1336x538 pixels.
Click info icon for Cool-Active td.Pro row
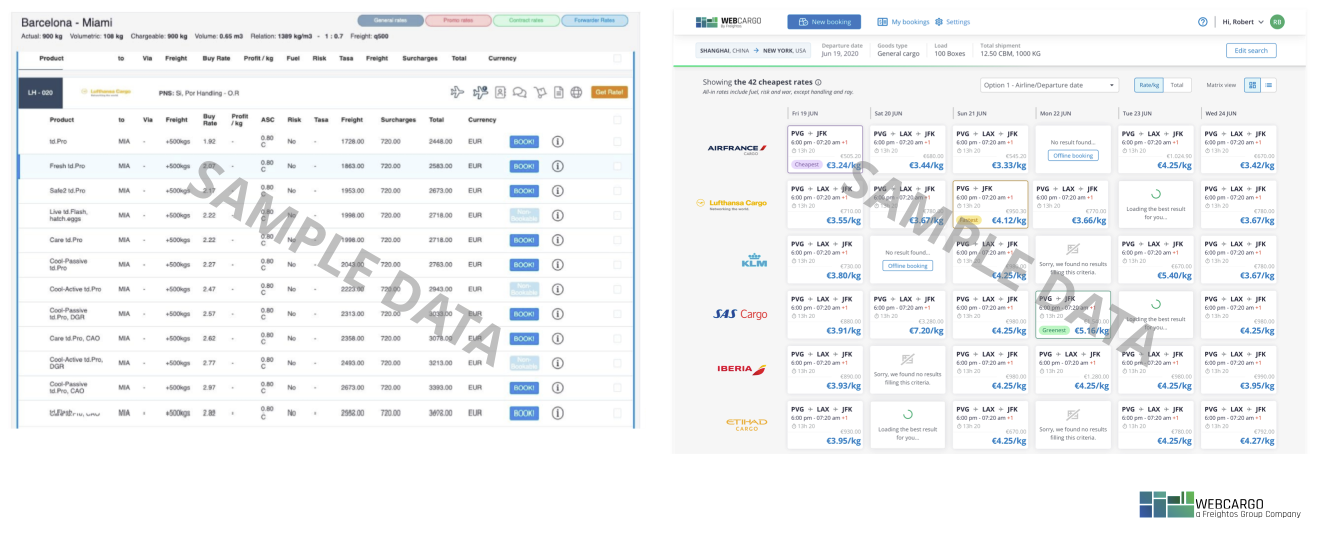(x=557, y=289)
